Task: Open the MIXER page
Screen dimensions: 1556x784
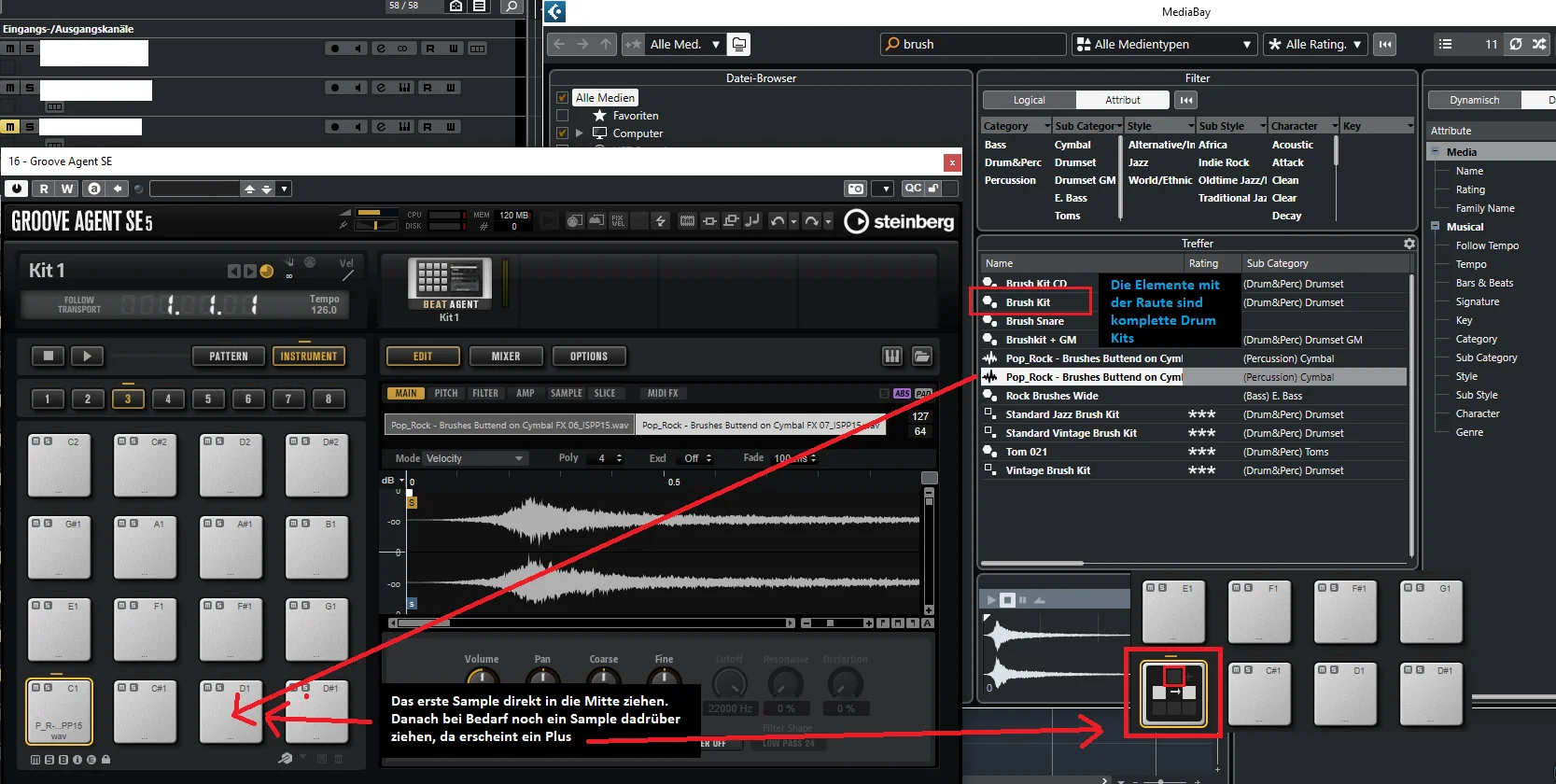Action: pos(506,356)
